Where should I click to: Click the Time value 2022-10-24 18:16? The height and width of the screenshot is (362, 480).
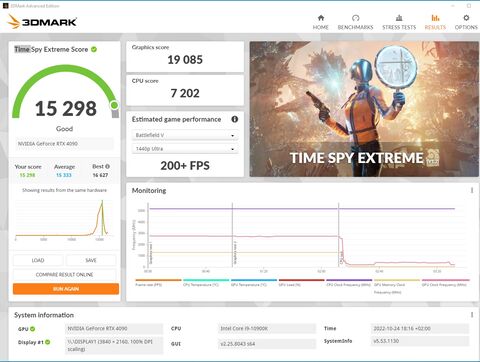[x=420, y=329]
